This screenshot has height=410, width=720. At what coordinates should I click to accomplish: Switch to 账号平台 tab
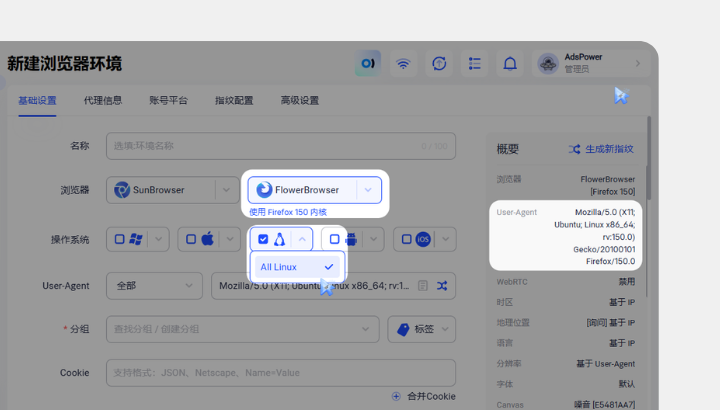tap(169, 101)
